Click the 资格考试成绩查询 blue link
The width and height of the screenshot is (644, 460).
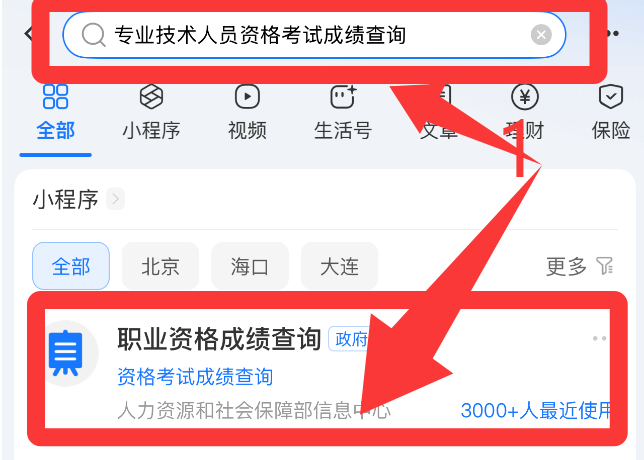point(195,377)
